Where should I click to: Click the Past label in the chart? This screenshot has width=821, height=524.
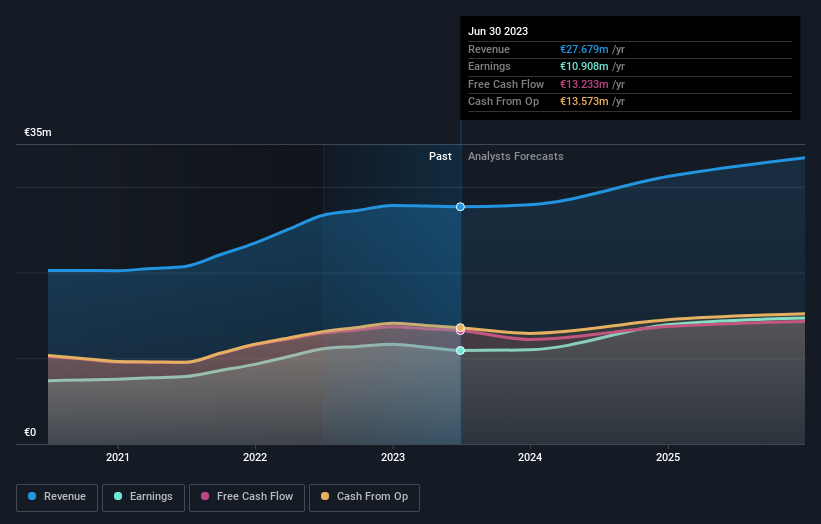(x=440, y=157)
